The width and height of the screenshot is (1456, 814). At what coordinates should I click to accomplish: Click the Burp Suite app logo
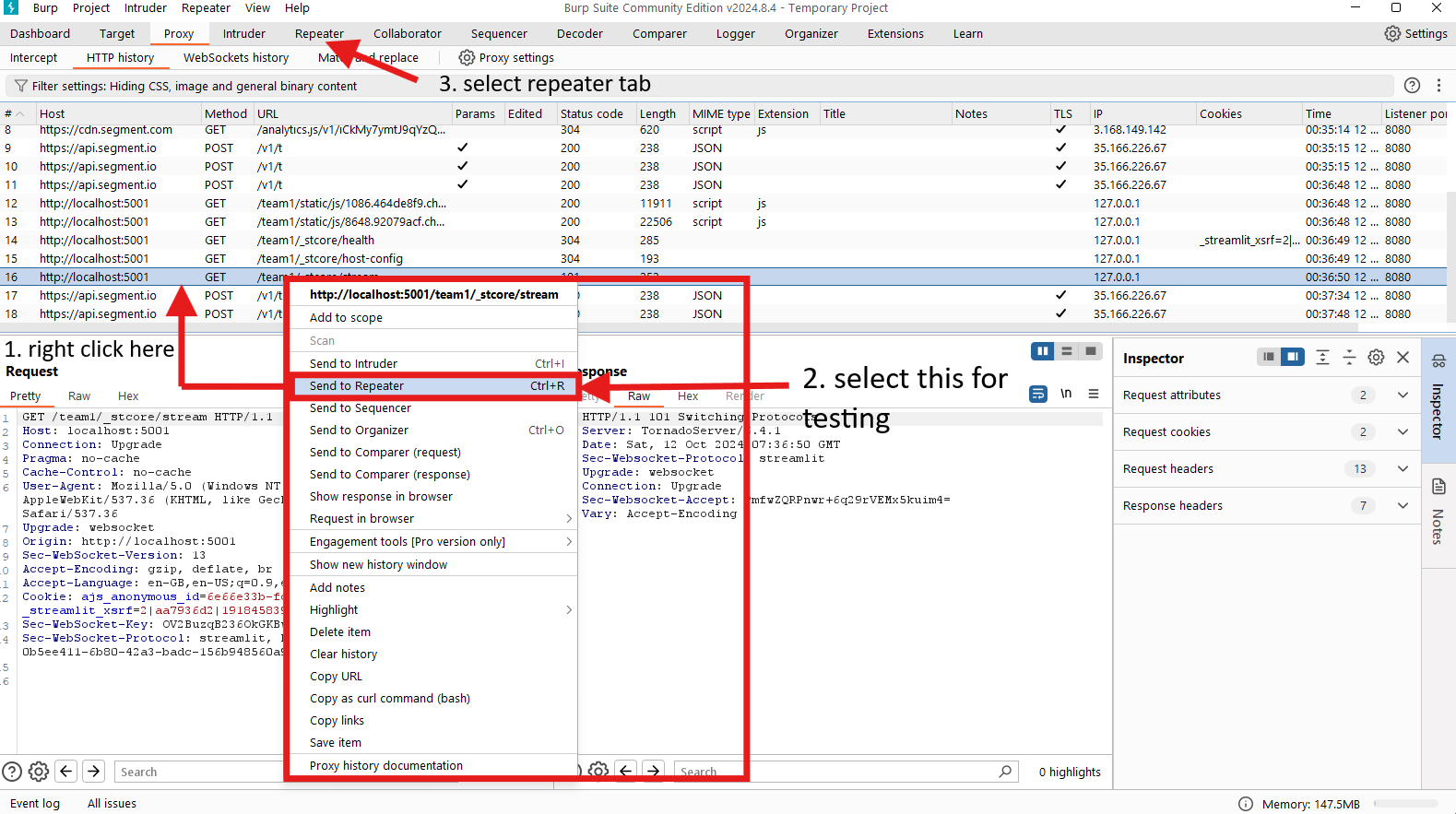[x=10, y=7]
